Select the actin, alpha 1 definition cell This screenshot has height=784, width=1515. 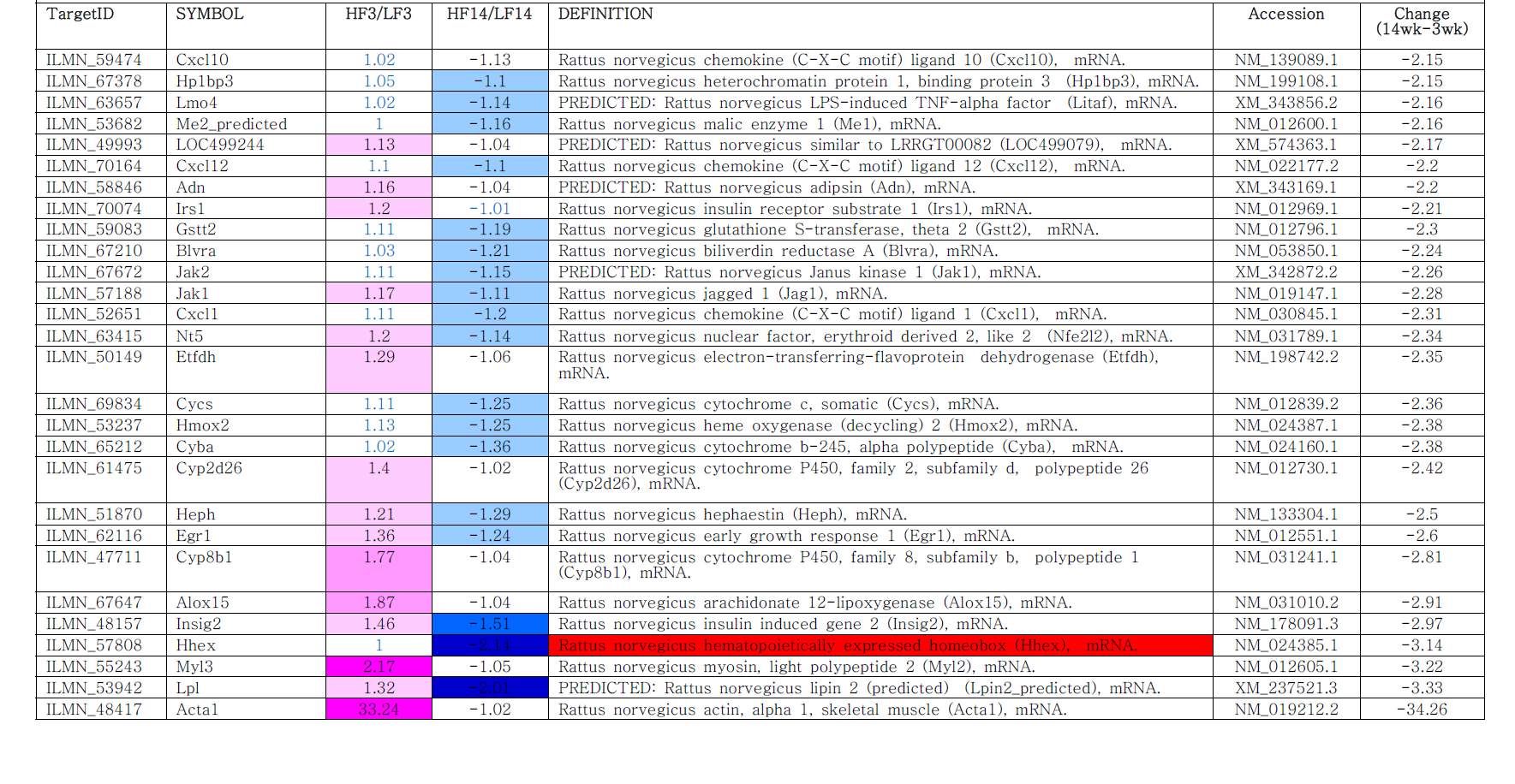click(880, 710)
